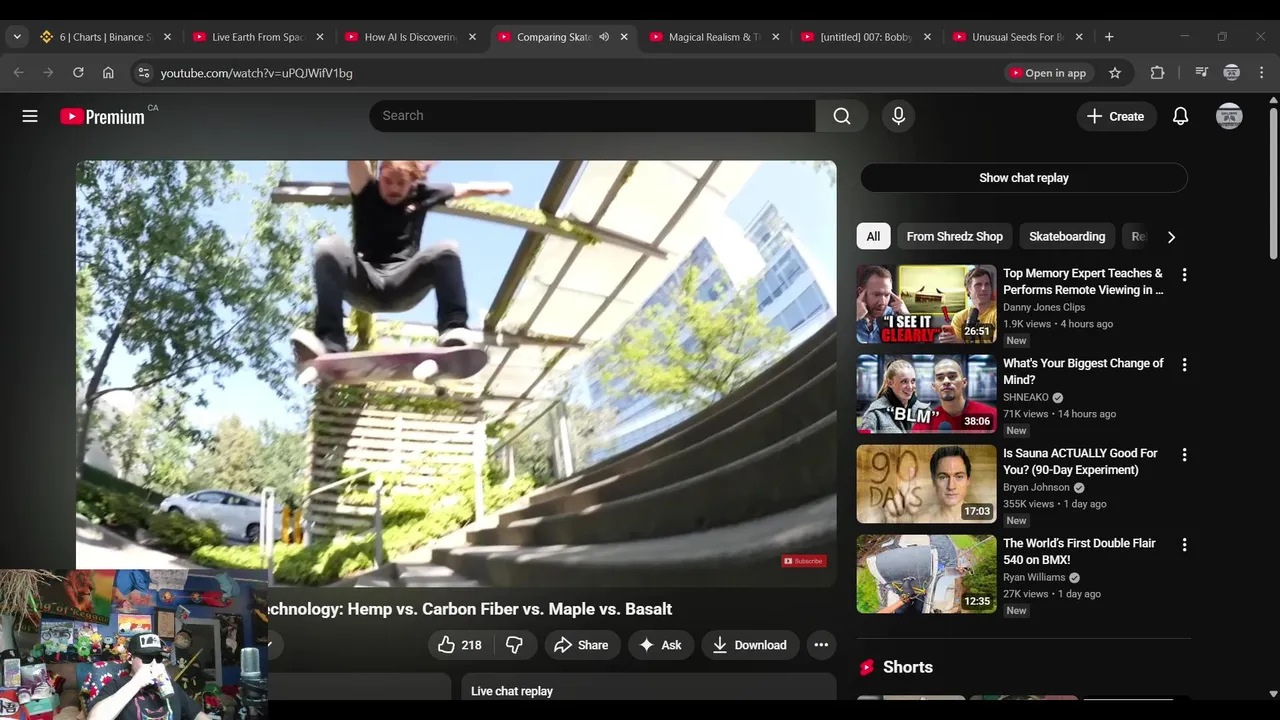Click the Live chat replay heading
1280x720 pixels.
point(512,691)
